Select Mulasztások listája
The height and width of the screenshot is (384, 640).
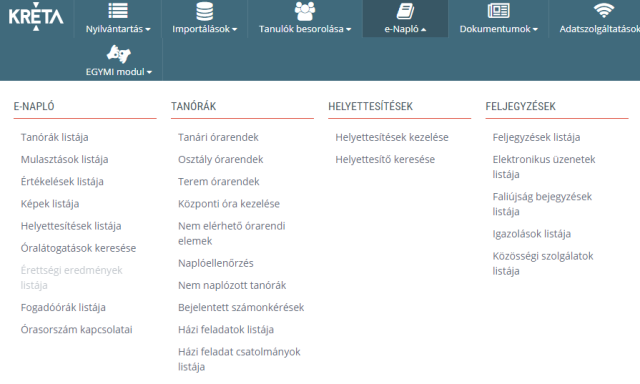[64, 160]
